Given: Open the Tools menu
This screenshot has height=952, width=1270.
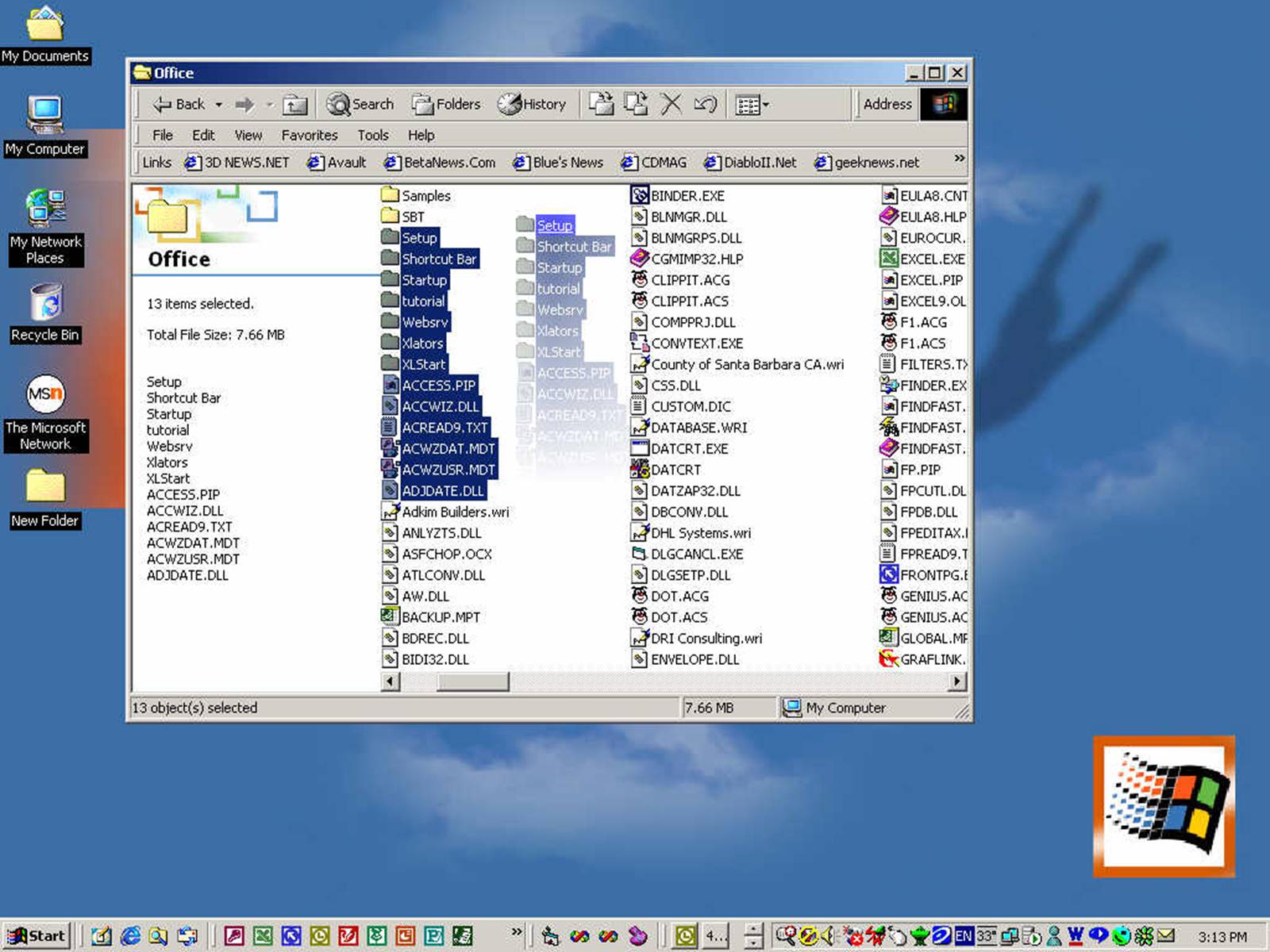Looking at the screenshot, I should 372,135.
